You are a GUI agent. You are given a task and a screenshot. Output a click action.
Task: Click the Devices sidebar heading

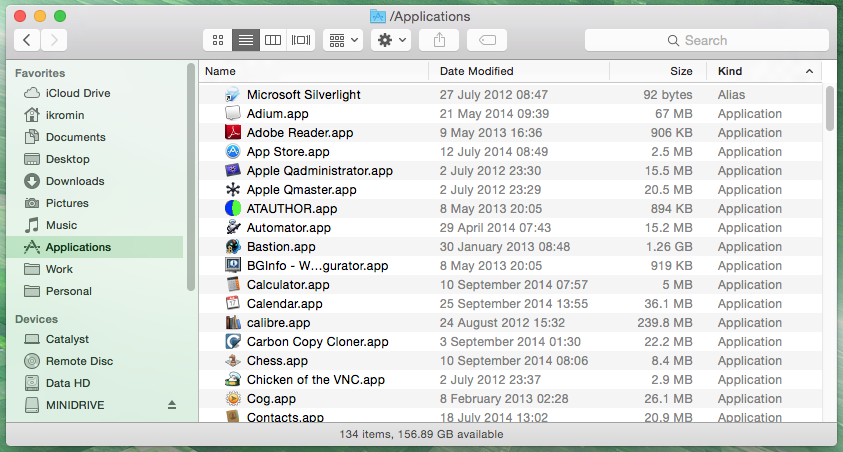(36, 319)
